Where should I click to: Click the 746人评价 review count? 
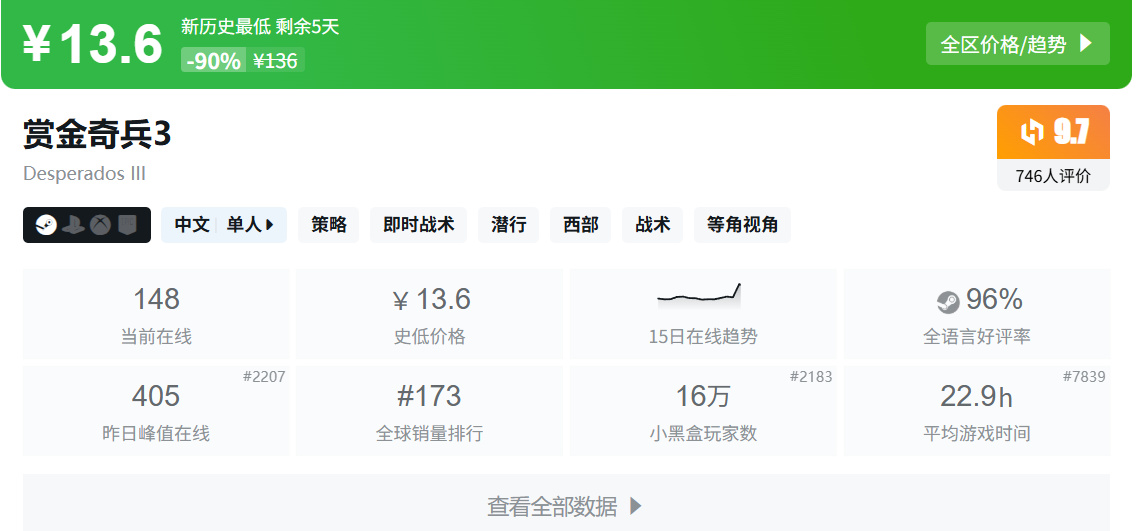click(1053, 175)
